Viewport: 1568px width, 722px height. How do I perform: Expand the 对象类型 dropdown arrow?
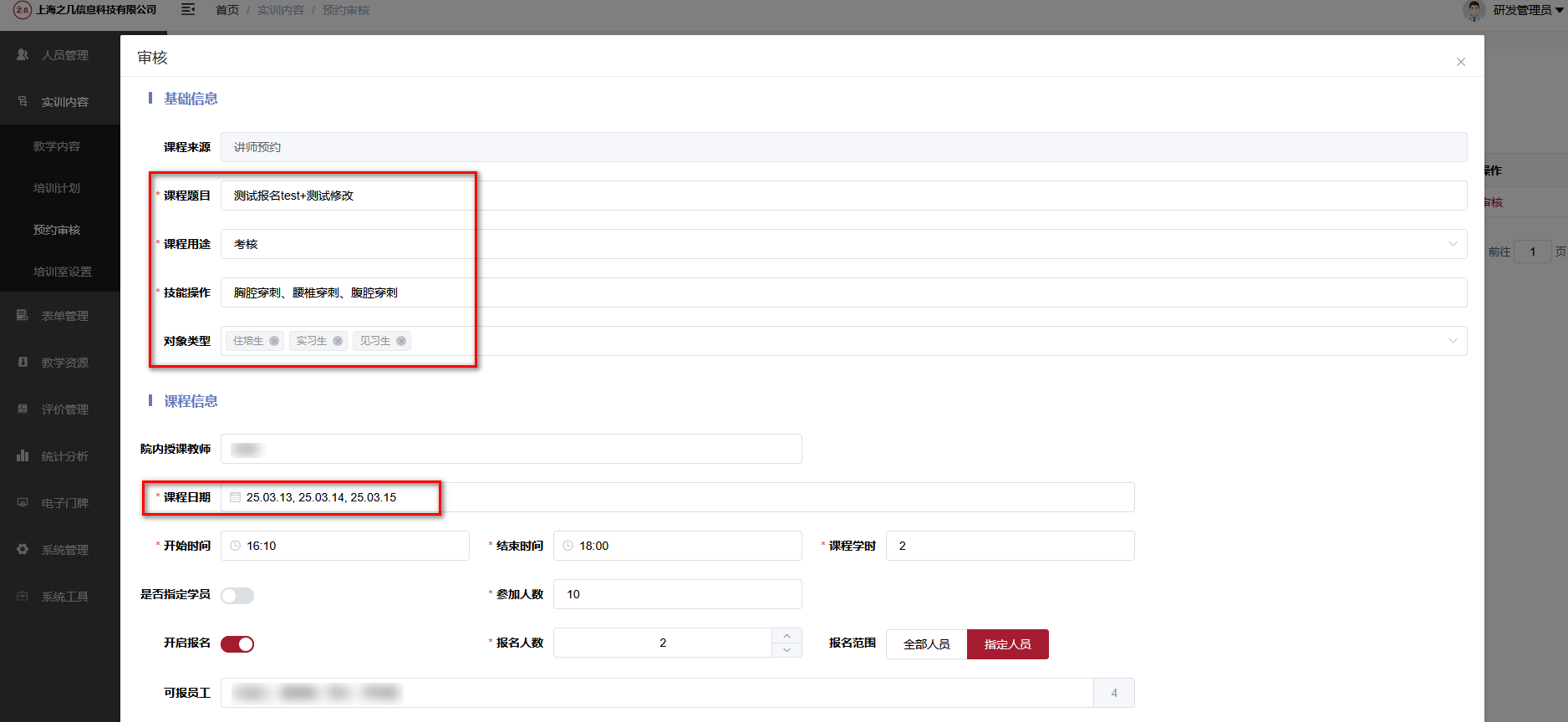[x=1453, y=341]
